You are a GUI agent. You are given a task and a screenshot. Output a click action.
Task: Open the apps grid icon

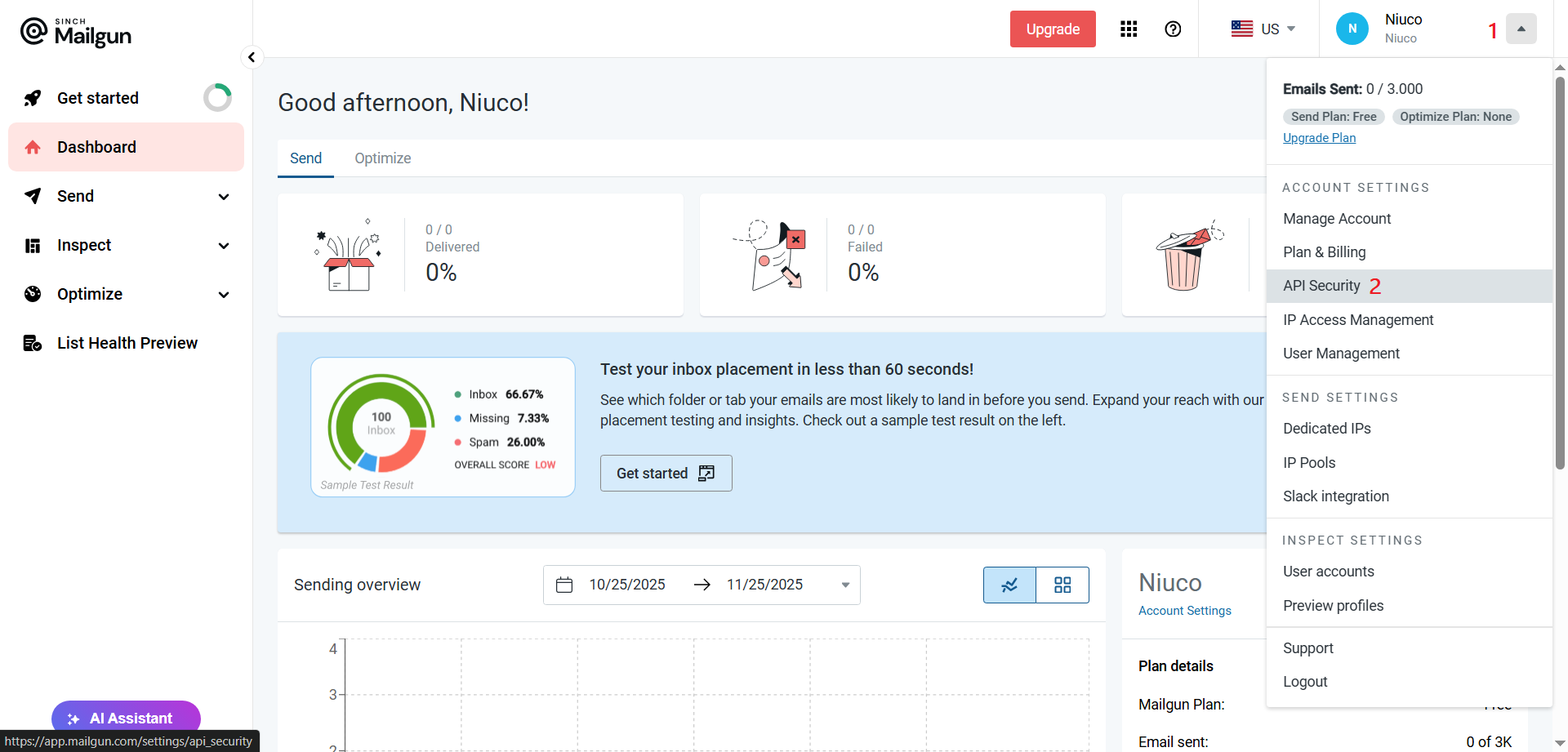[1129, 29]
